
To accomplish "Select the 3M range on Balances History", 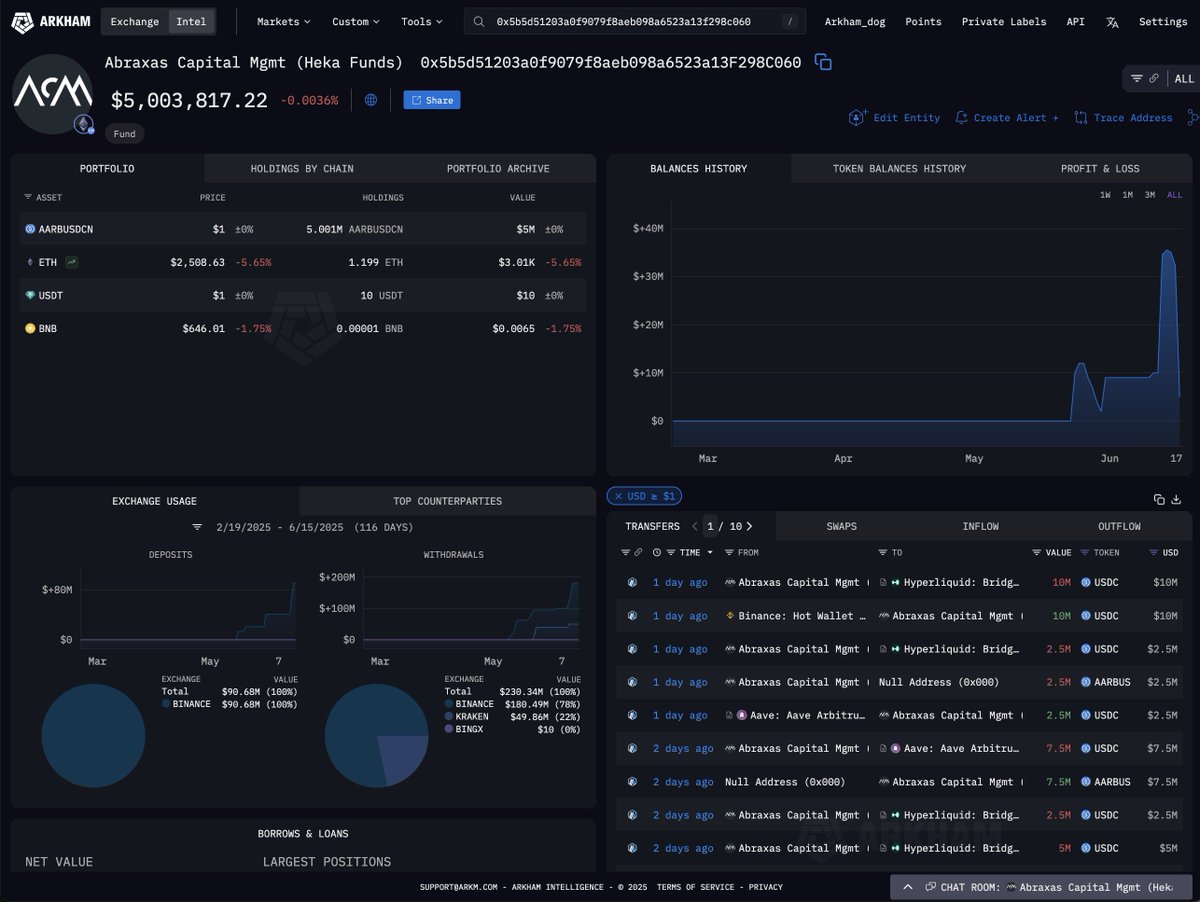I will click(1151, 195).
